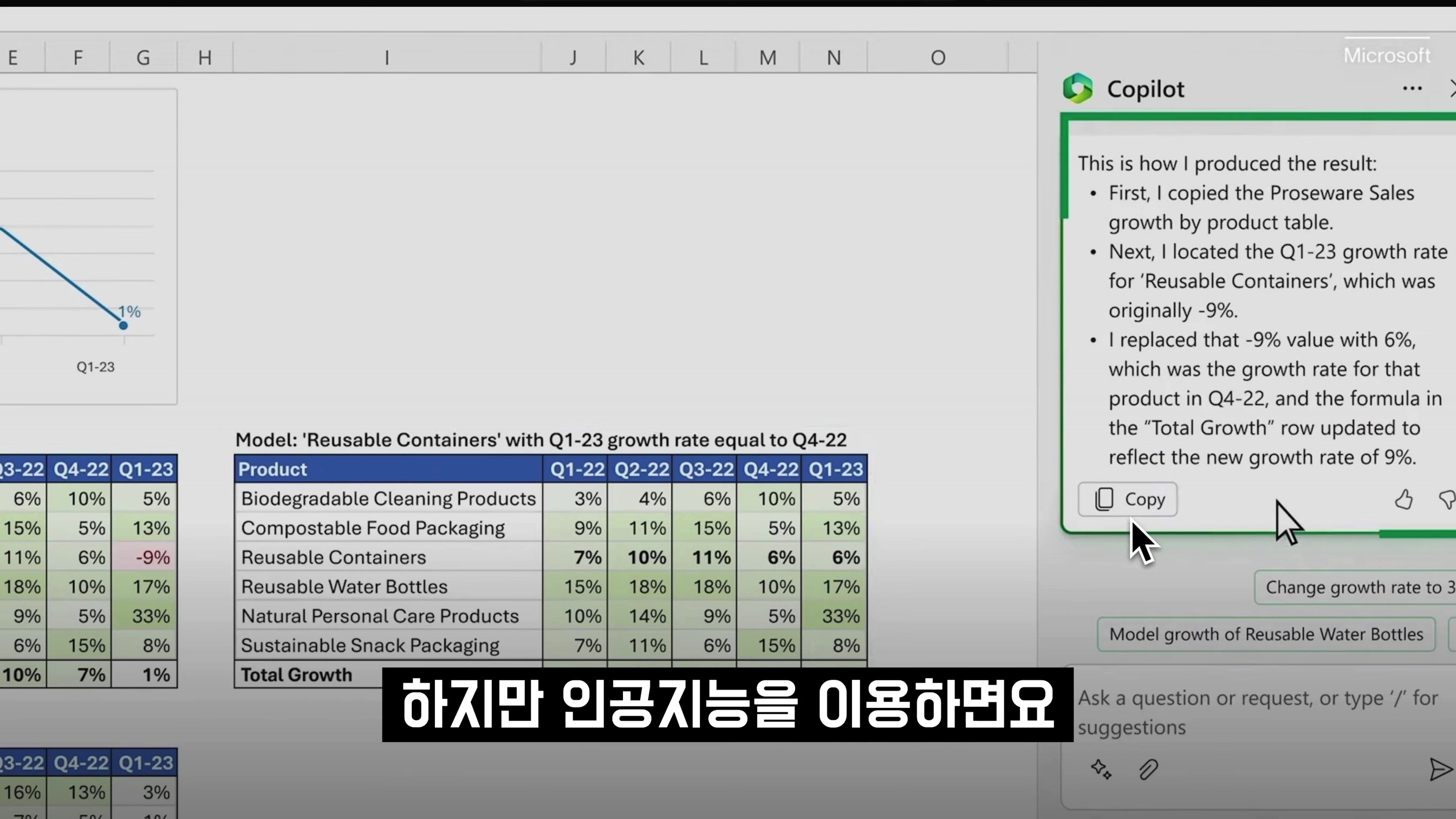Click the 1% data point on the chart
The width and height of the screenshot is (1456, 819).
coord(123,325)
